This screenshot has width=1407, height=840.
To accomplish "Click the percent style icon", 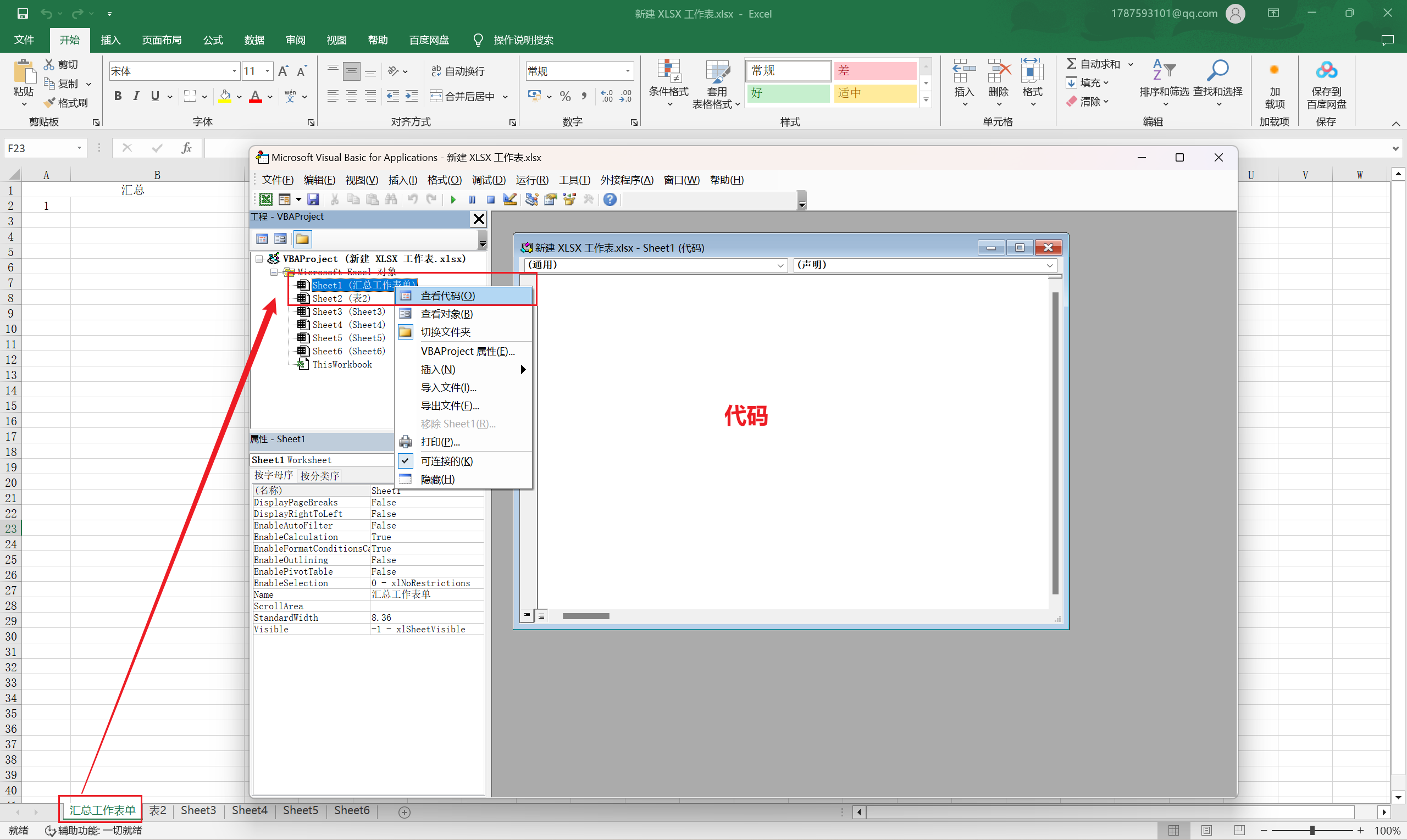I will coord(565,96).
